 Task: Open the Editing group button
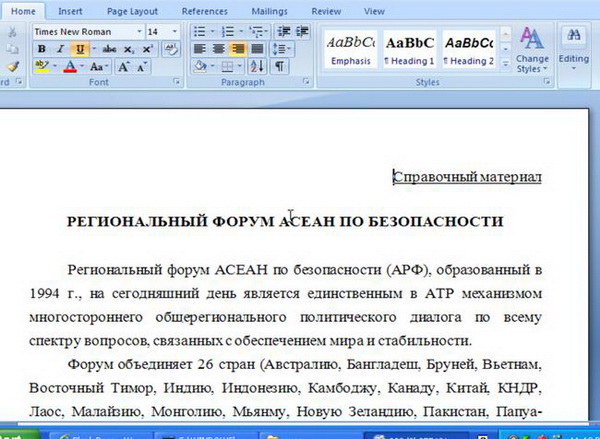574,48
